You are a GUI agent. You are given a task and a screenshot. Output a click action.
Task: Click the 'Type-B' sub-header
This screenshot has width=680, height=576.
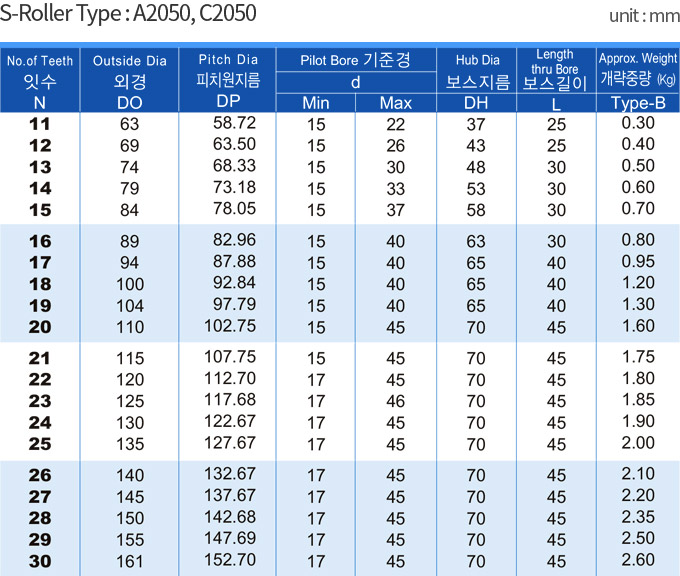tap(638, 103)
